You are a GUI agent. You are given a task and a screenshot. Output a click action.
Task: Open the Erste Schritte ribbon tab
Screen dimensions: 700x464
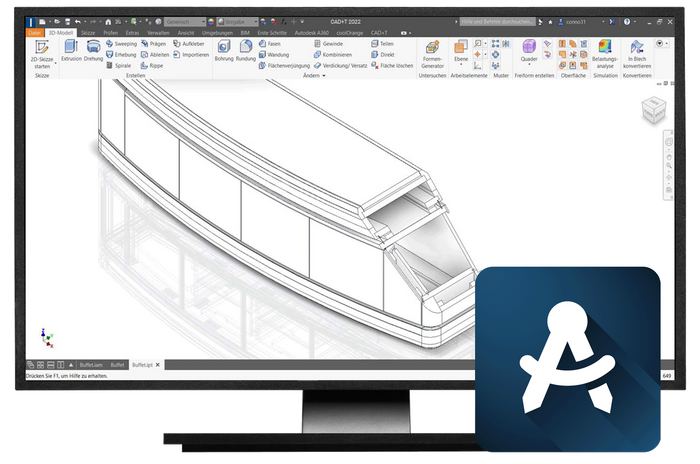pos(272,33)
